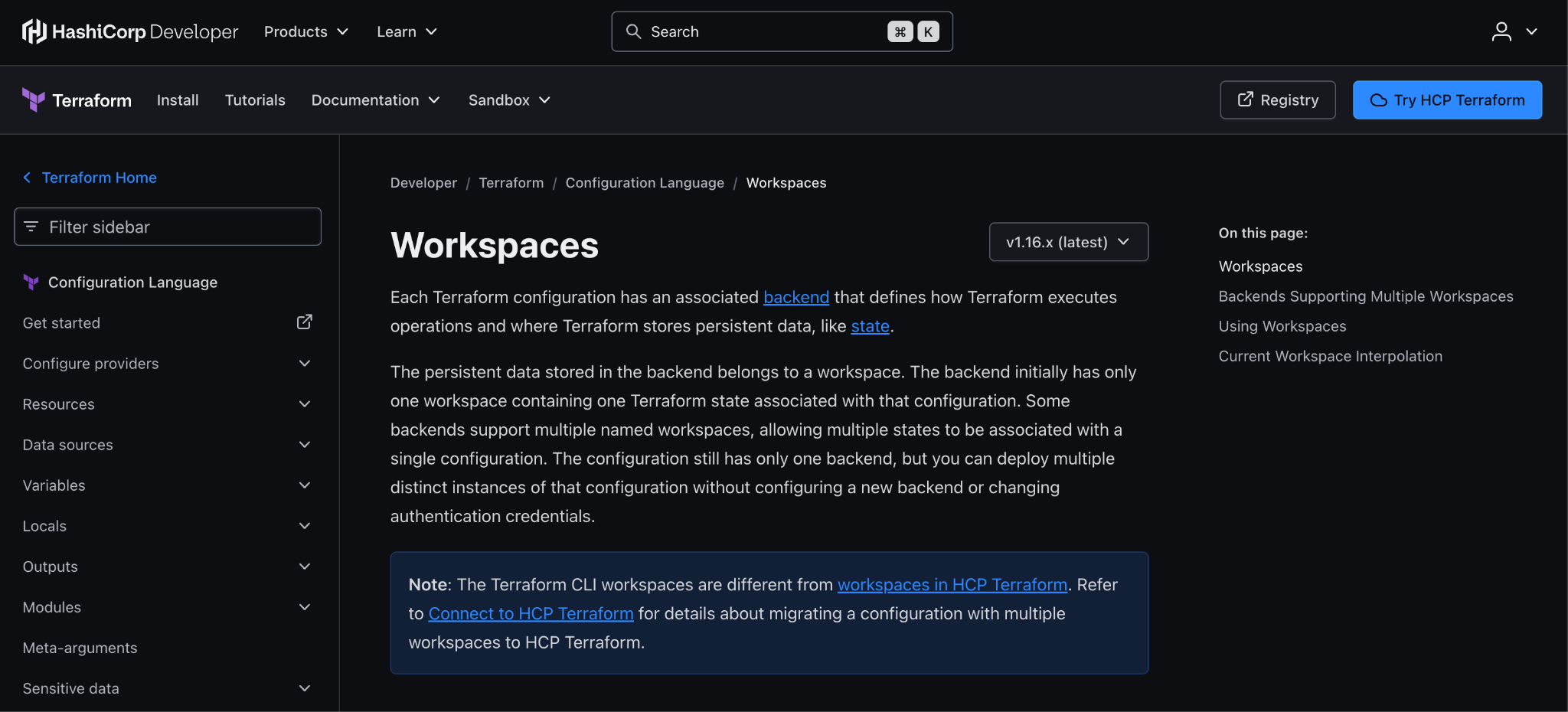Click Configuration Language breadcrumb

coord(645,183)
